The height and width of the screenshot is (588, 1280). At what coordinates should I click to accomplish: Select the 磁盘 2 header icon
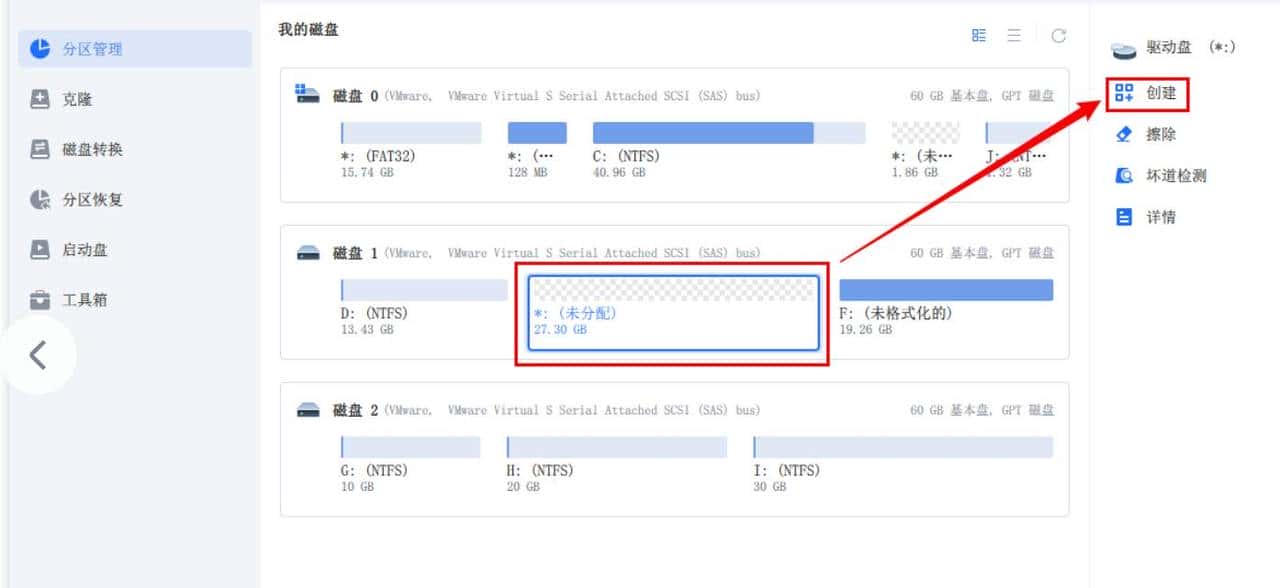pyautogui.click(x=308, y=409)
